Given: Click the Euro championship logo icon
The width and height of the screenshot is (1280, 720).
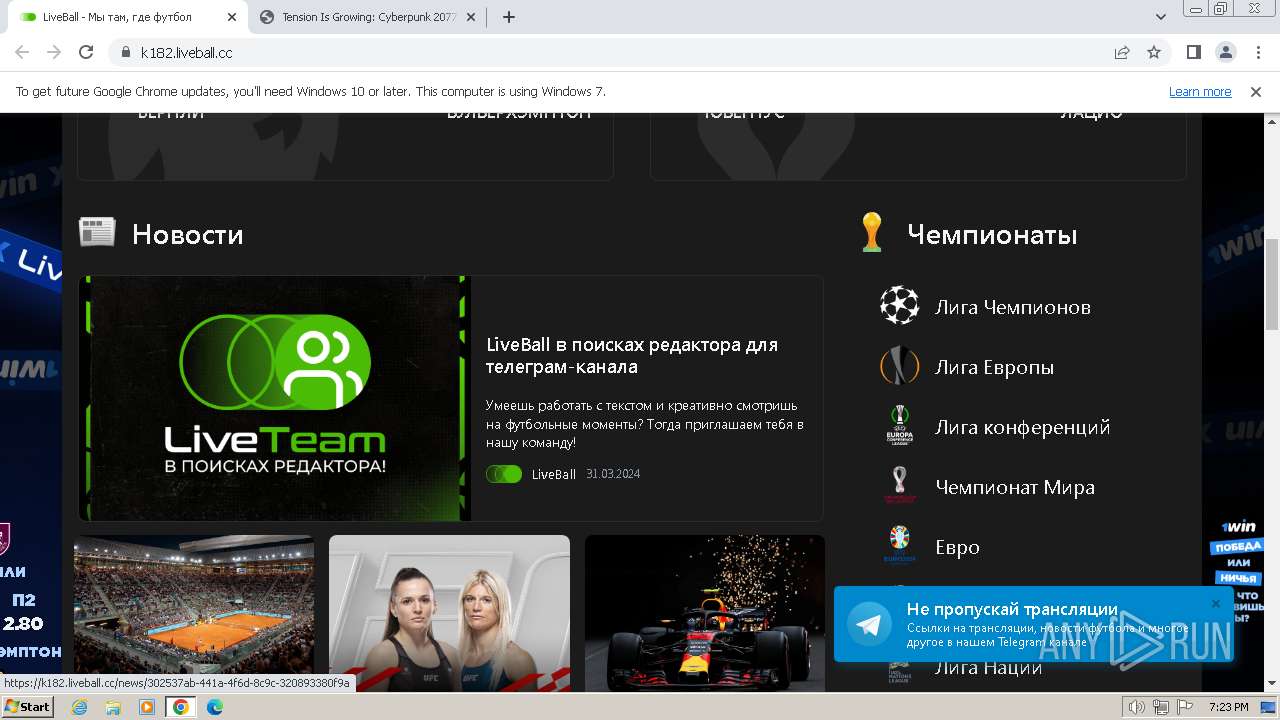Looking at the screenshot, I should click(899, 546).
